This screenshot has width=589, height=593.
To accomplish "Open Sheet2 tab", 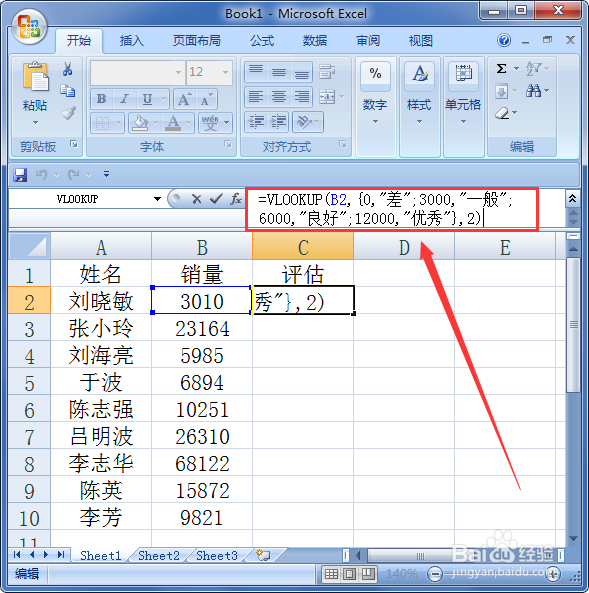I will point(159,556).
